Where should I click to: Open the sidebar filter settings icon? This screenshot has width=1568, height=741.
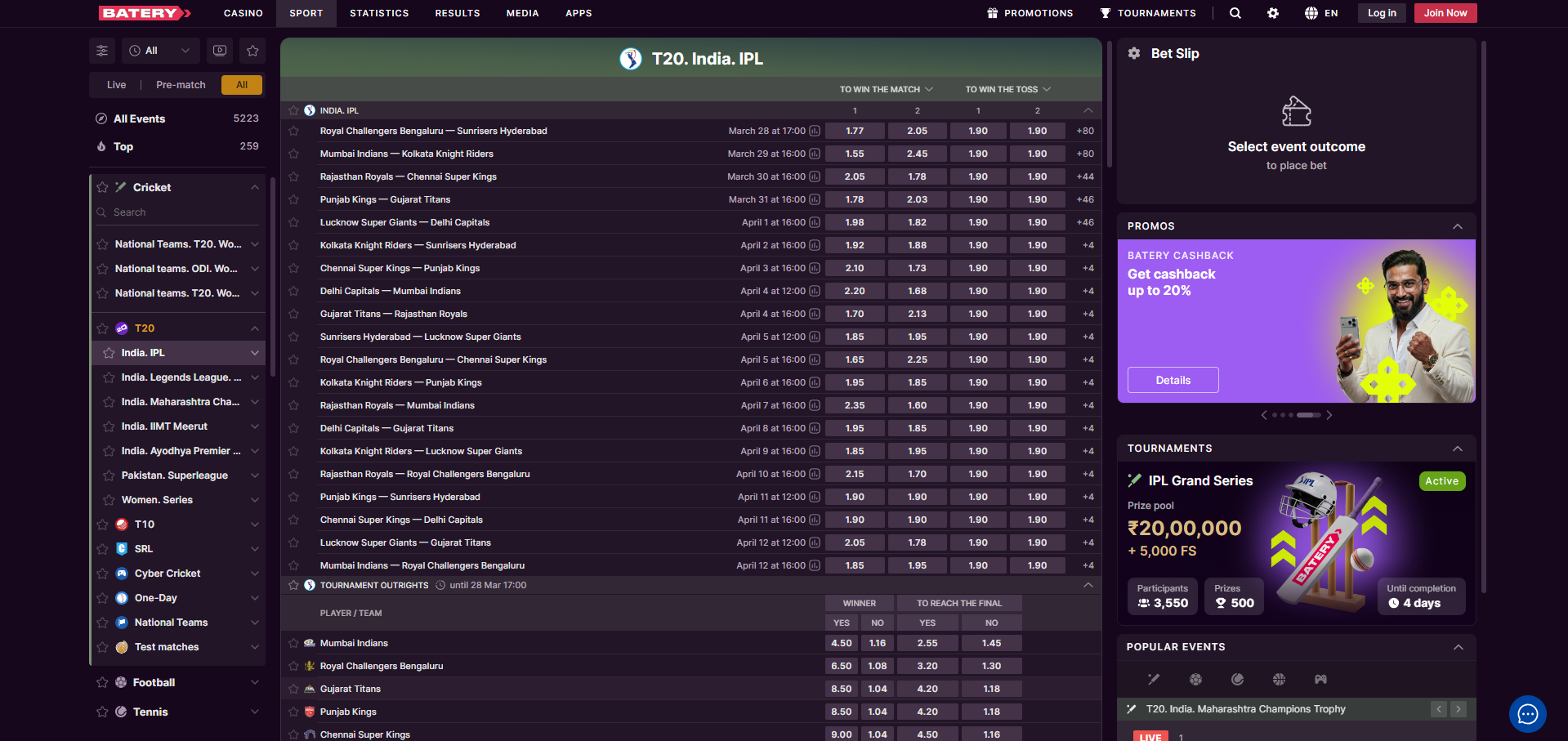[x=102, y=51]
